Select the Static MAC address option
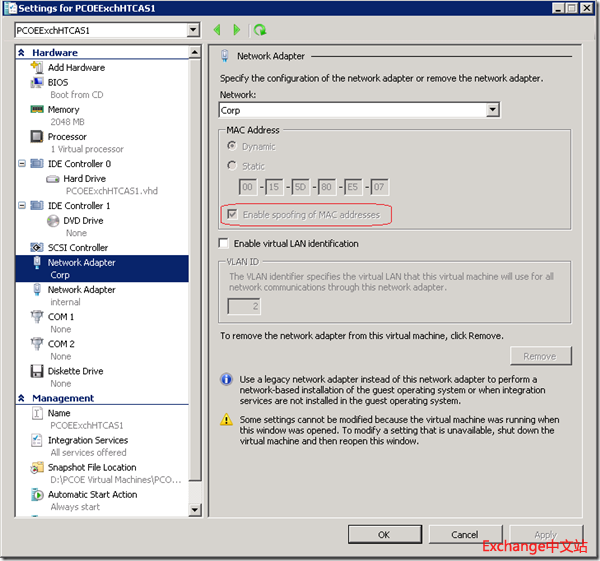Screen dimensions: 600x561 point(233,166)
